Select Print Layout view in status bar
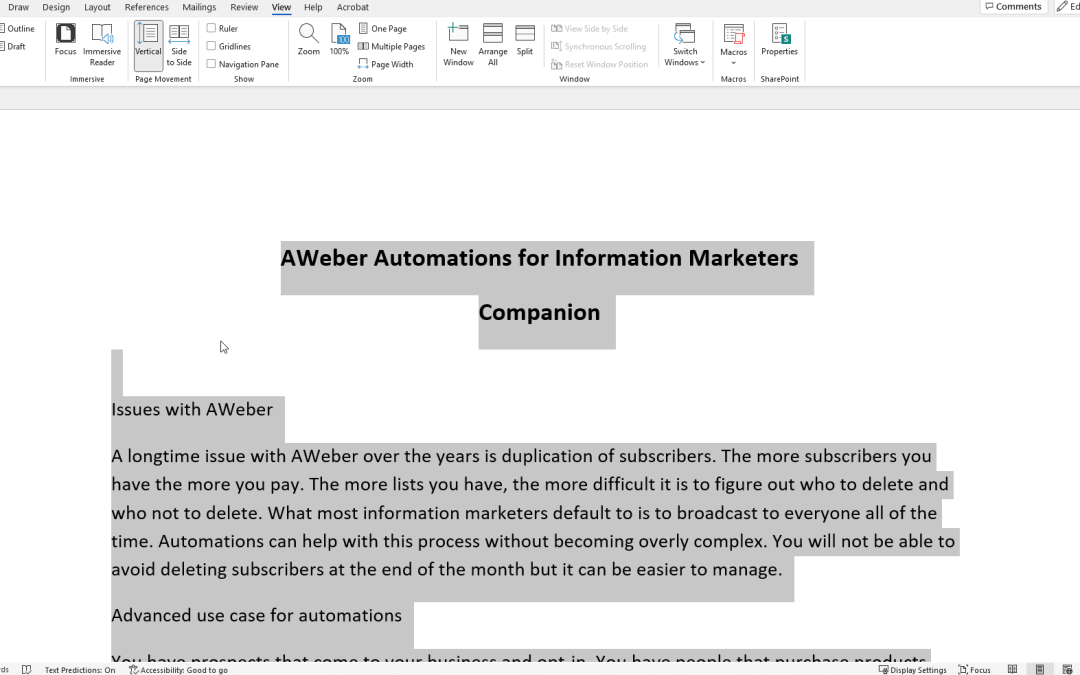Viewport: 1080px width, 675px height. 1040,669
